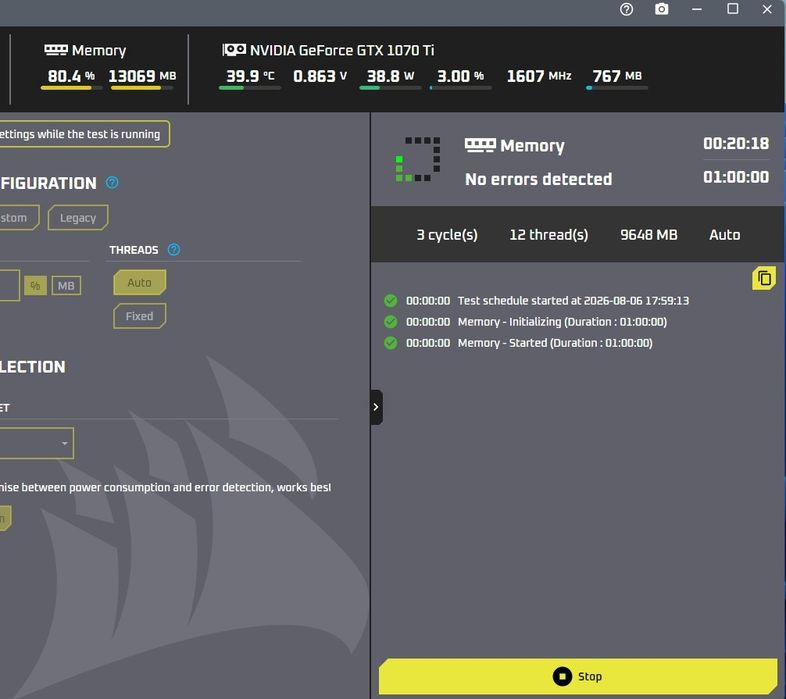Click the GPU voltage 0.863 V reading
The height and width of the screenshot is (699, 786).
click(x=320, y=76)
